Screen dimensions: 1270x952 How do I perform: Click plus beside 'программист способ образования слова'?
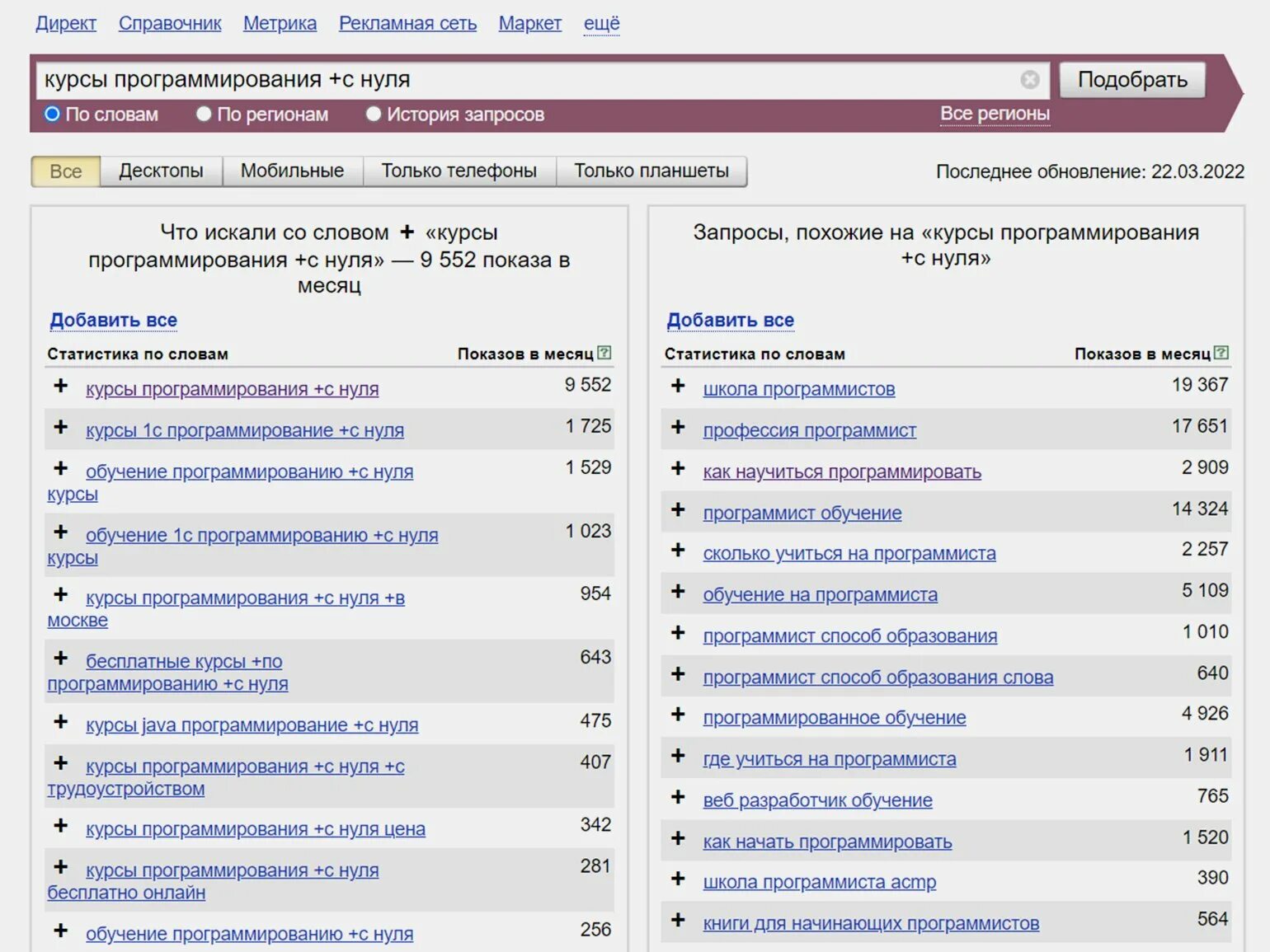(678, 673)
